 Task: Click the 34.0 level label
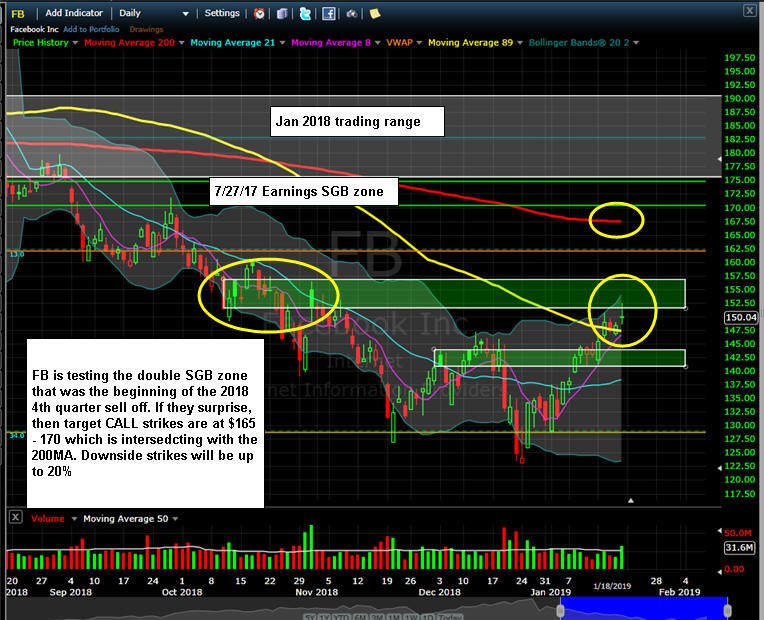point(17,435)
